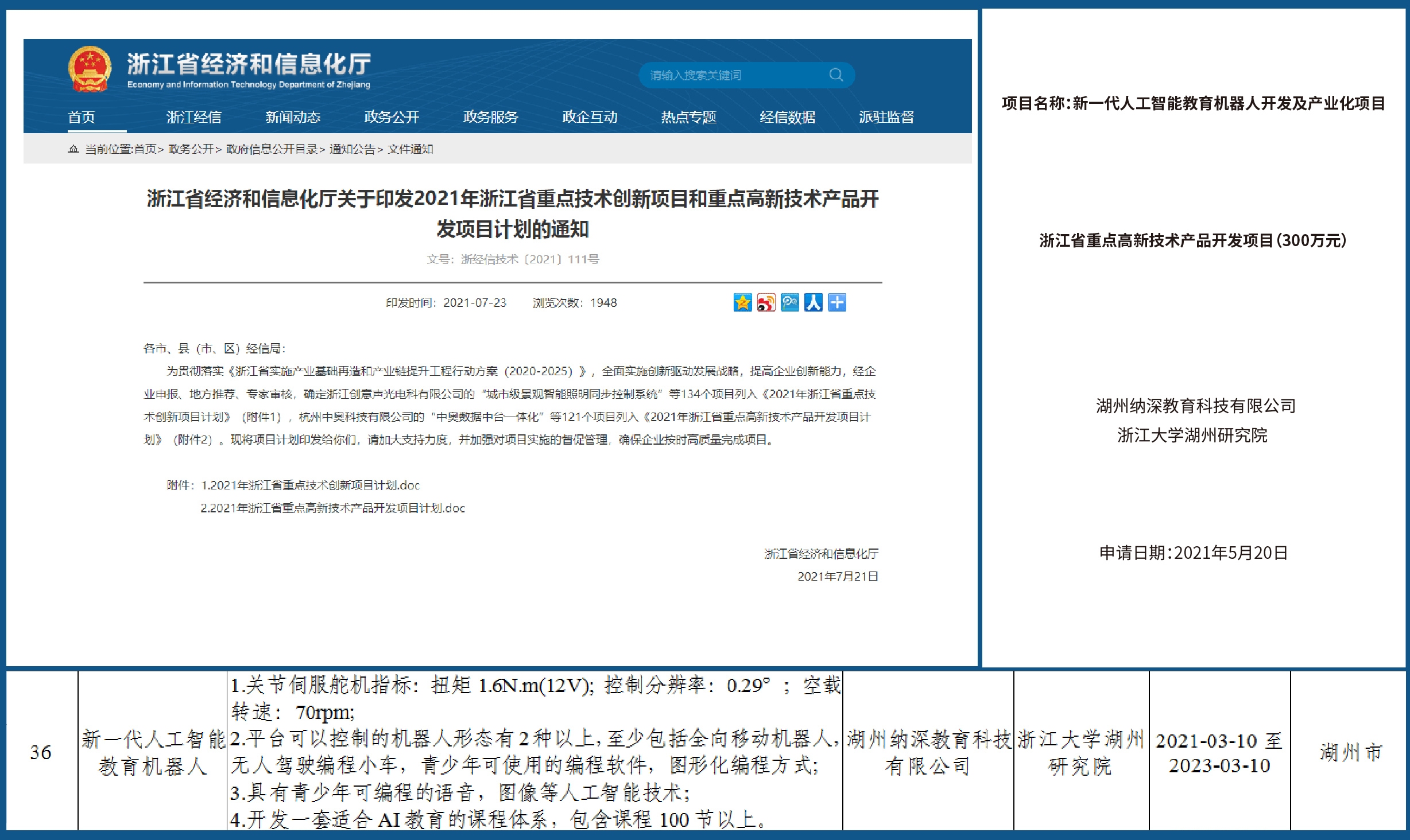Screen dimensions: 1410x840
Task: Open the 新闻动态 menu
Action: point(294,116)
